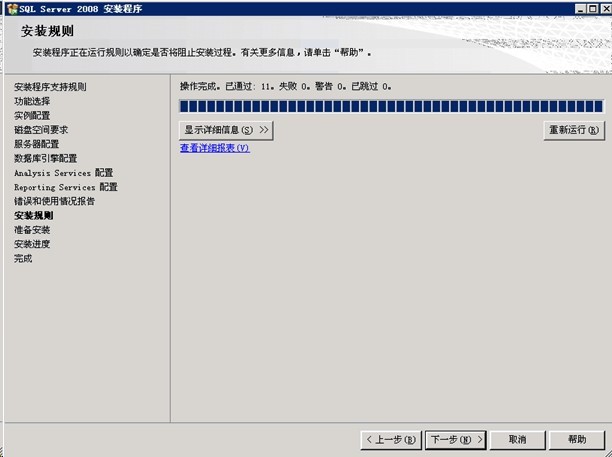
Task: Select 磁盘空间要求 step in sidebar
Action: [x=41, y=130]
